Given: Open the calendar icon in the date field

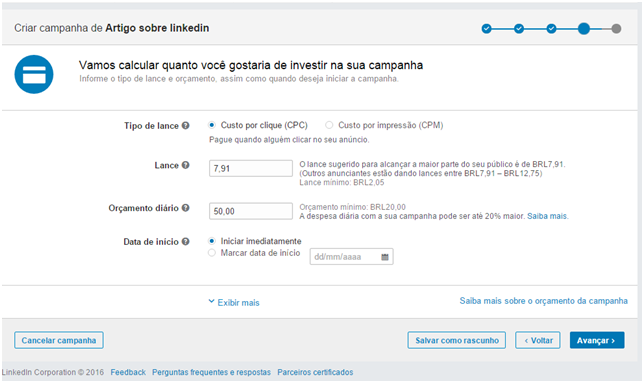Looking at the screenshot, I should point(385,257).
